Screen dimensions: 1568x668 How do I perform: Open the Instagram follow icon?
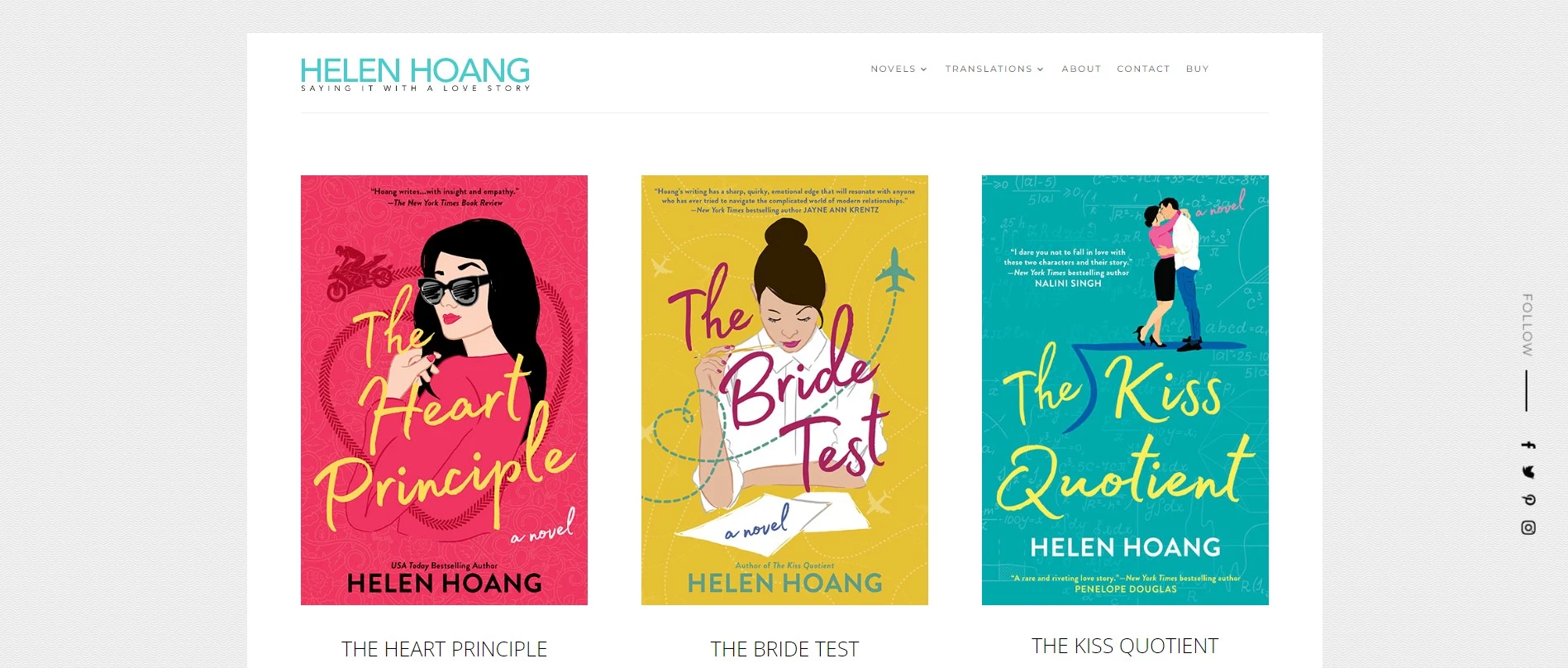click(1528, 527)
